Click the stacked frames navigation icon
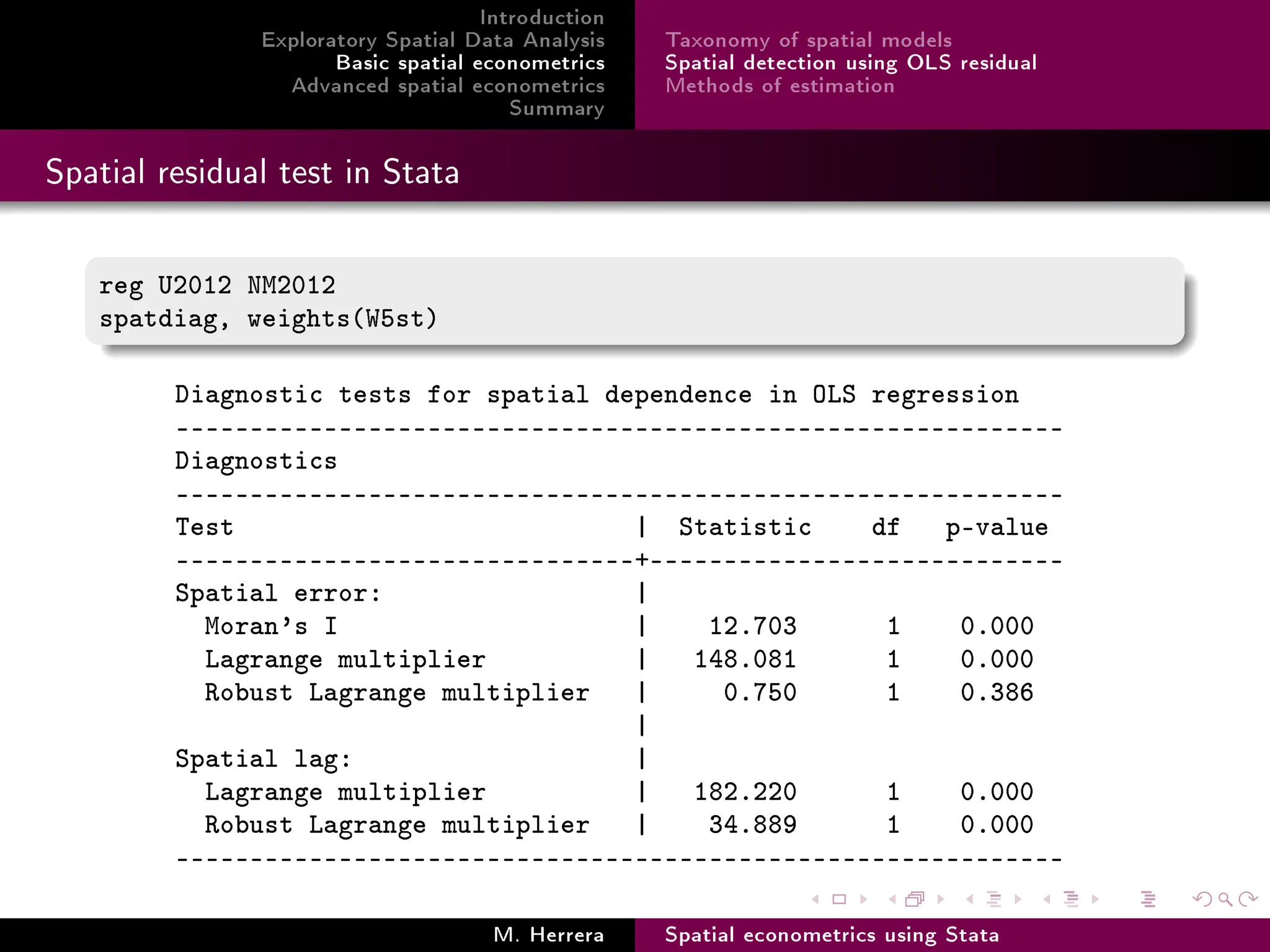1270x952 pixels. (x=915, y=899)
